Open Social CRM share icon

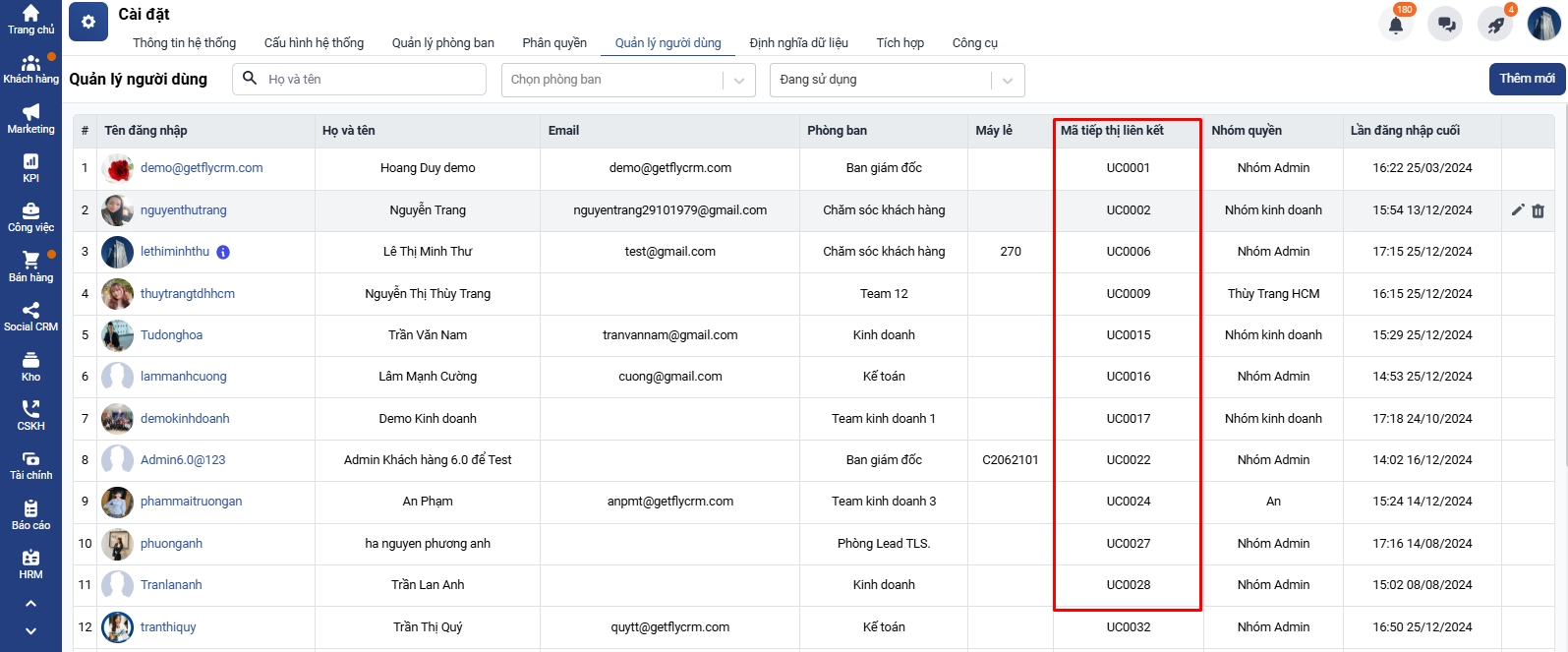(30, 311)
